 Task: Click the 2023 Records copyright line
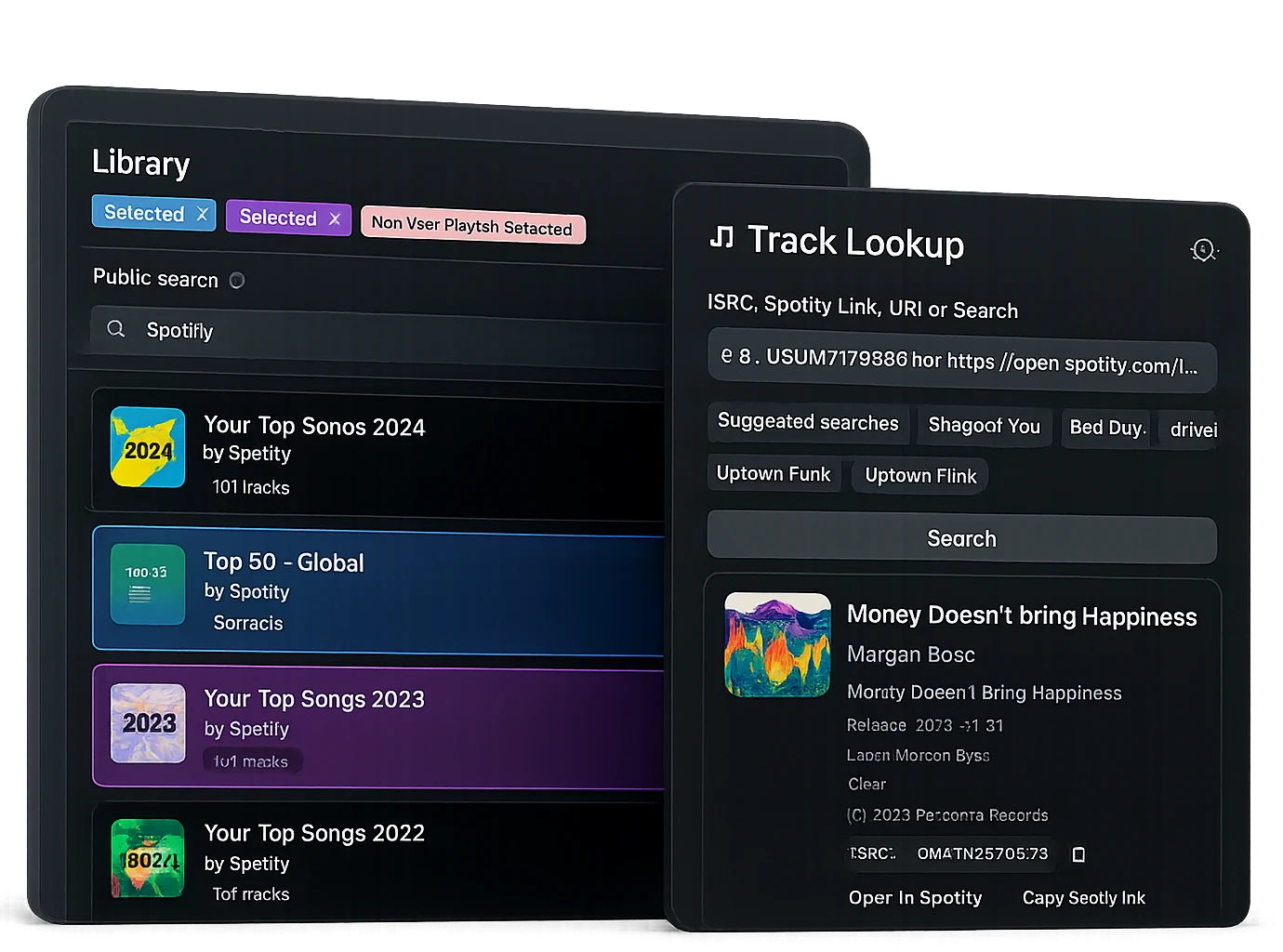coord(947,815)
